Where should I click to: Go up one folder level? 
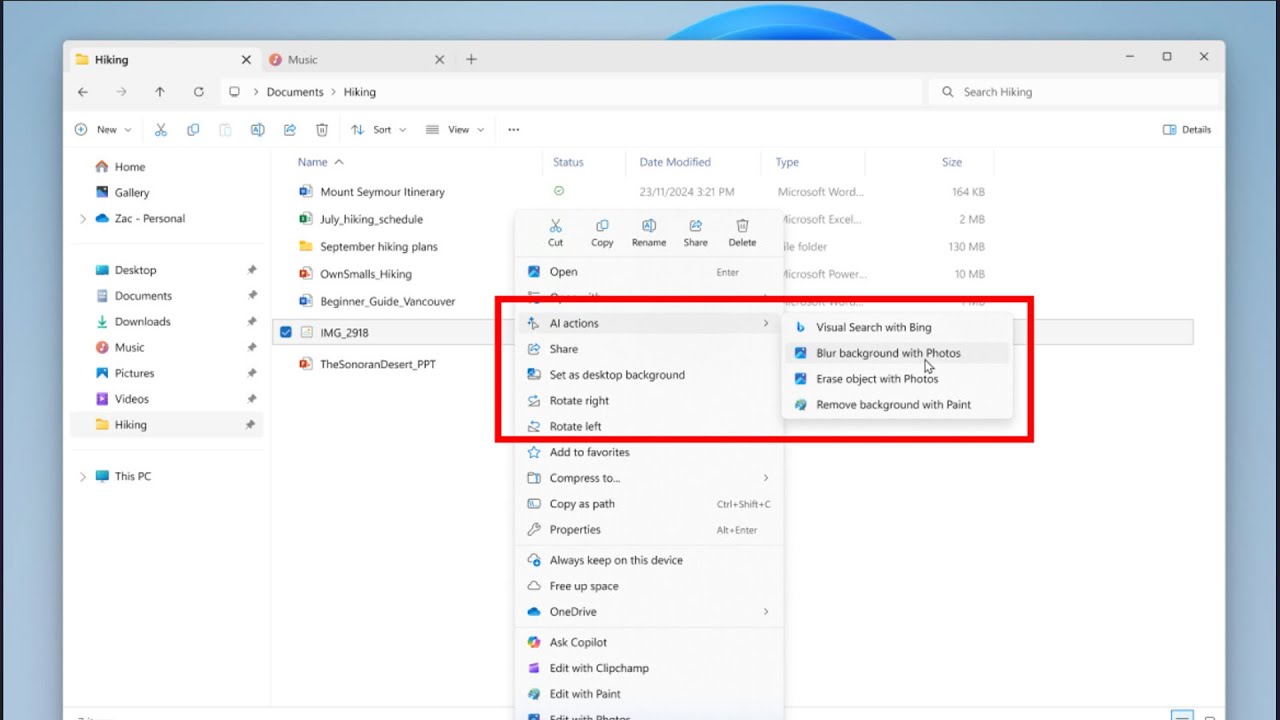pyautogui.click(x=160, y=91)
